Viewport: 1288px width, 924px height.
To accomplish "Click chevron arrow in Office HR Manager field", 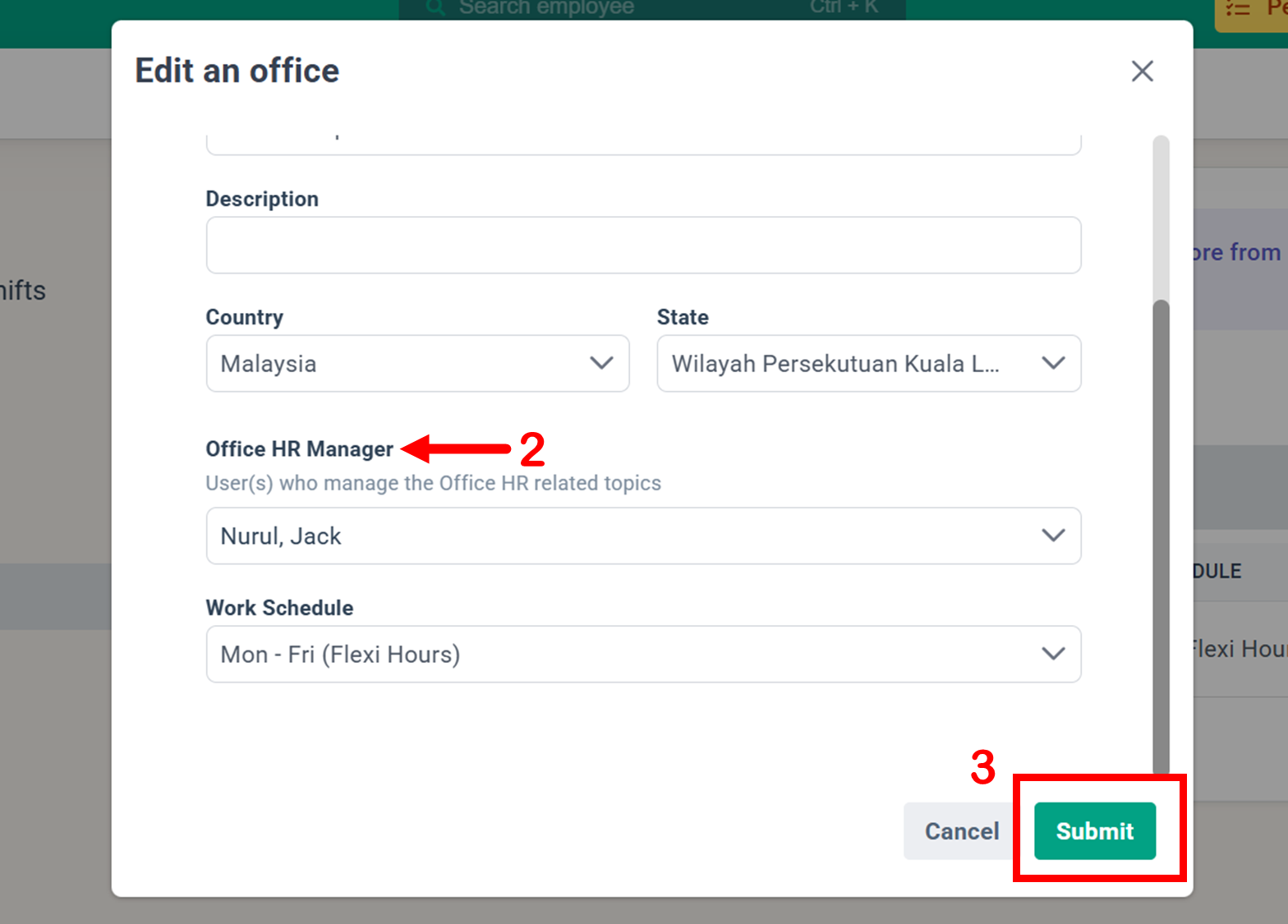I will (x=1053, y=536).
